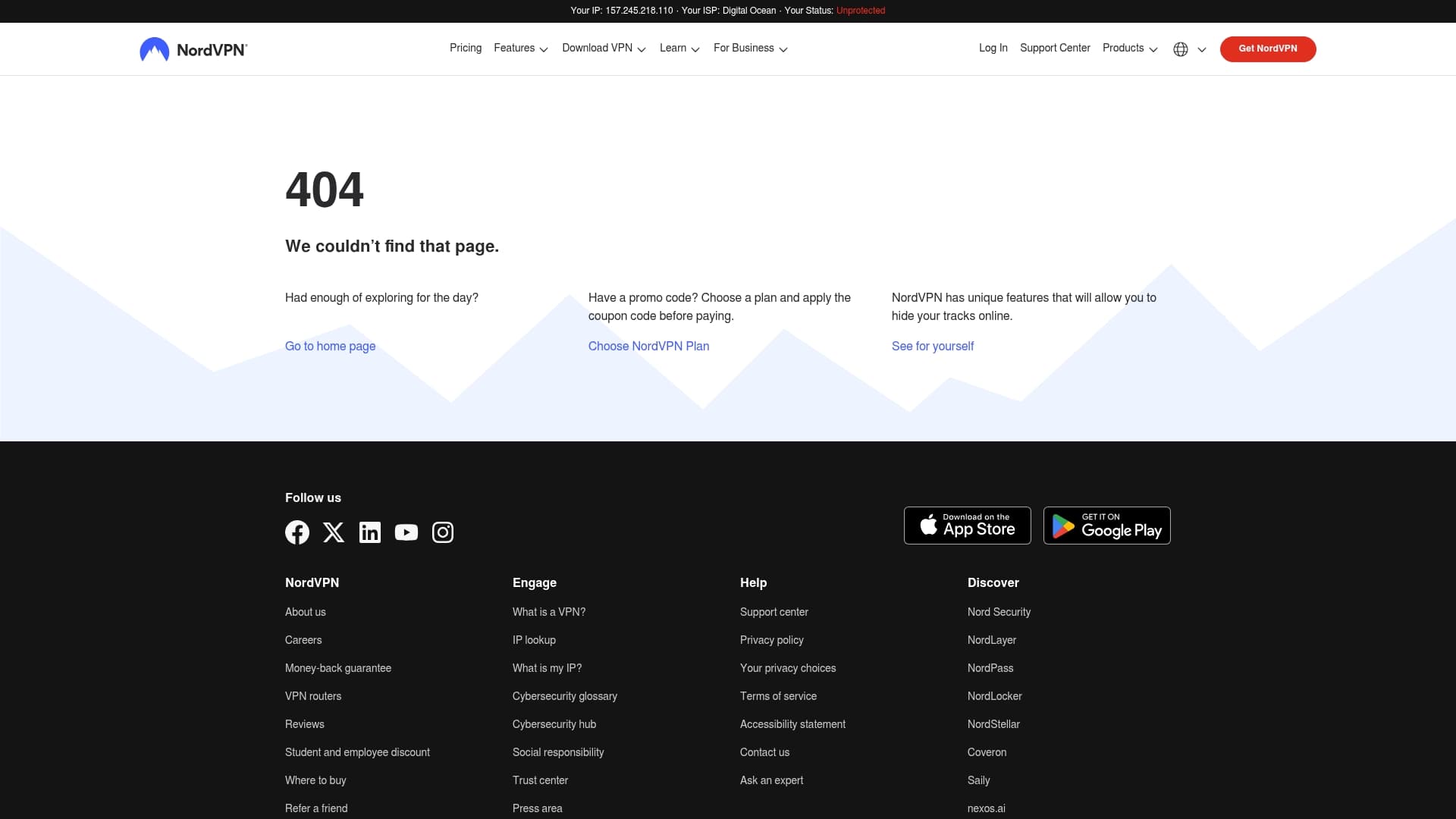
Task: Open Cybersecurity glossary link
Action: click(565, 696)
